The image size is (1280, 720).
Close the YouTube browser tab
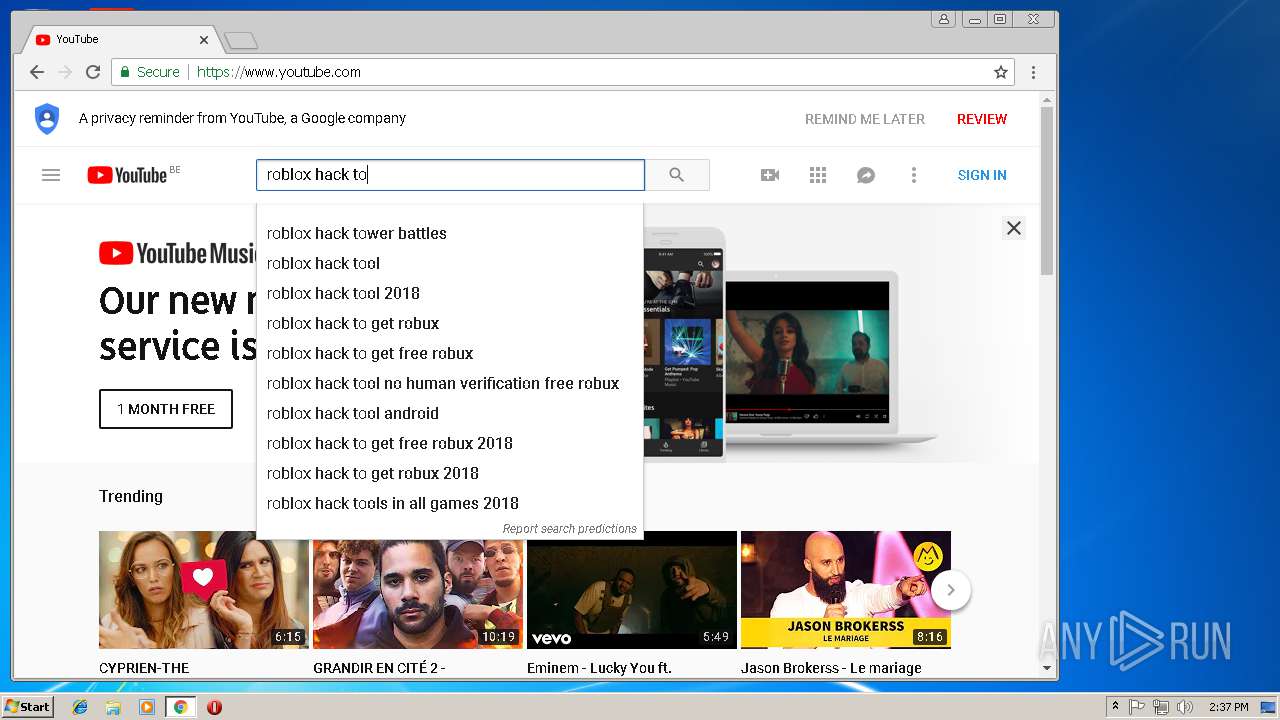(x=204, y=40)
